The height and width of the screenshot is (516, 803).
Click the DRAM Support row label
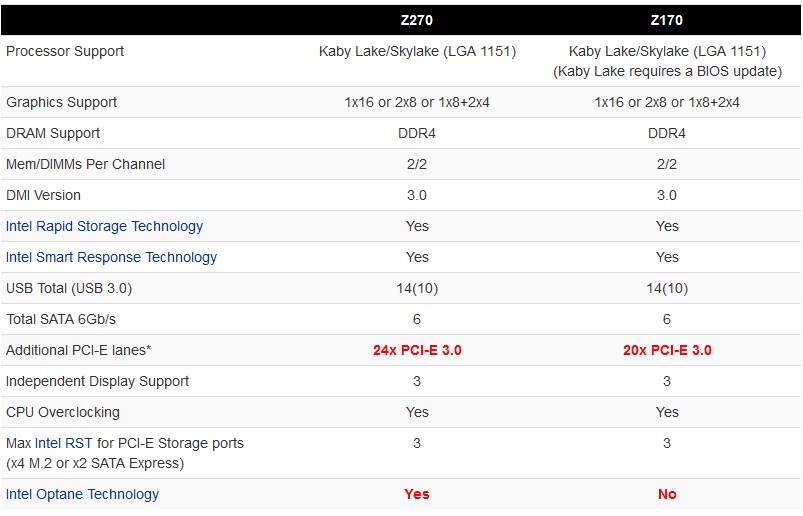click(53, 133)
